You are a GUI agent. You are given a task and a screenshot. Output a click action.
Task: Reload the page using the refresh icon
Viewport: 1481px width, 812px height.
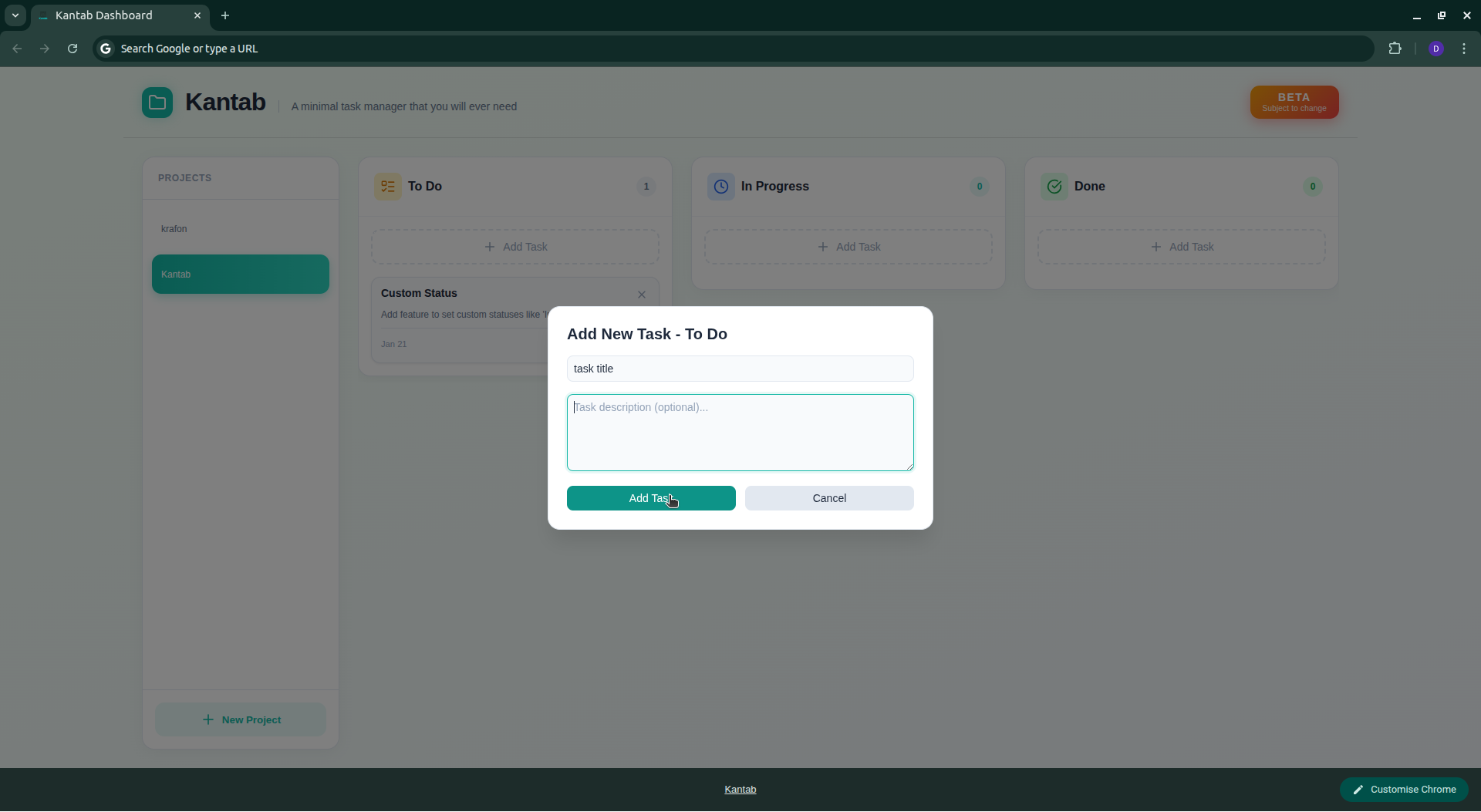[x=72, y=48]
